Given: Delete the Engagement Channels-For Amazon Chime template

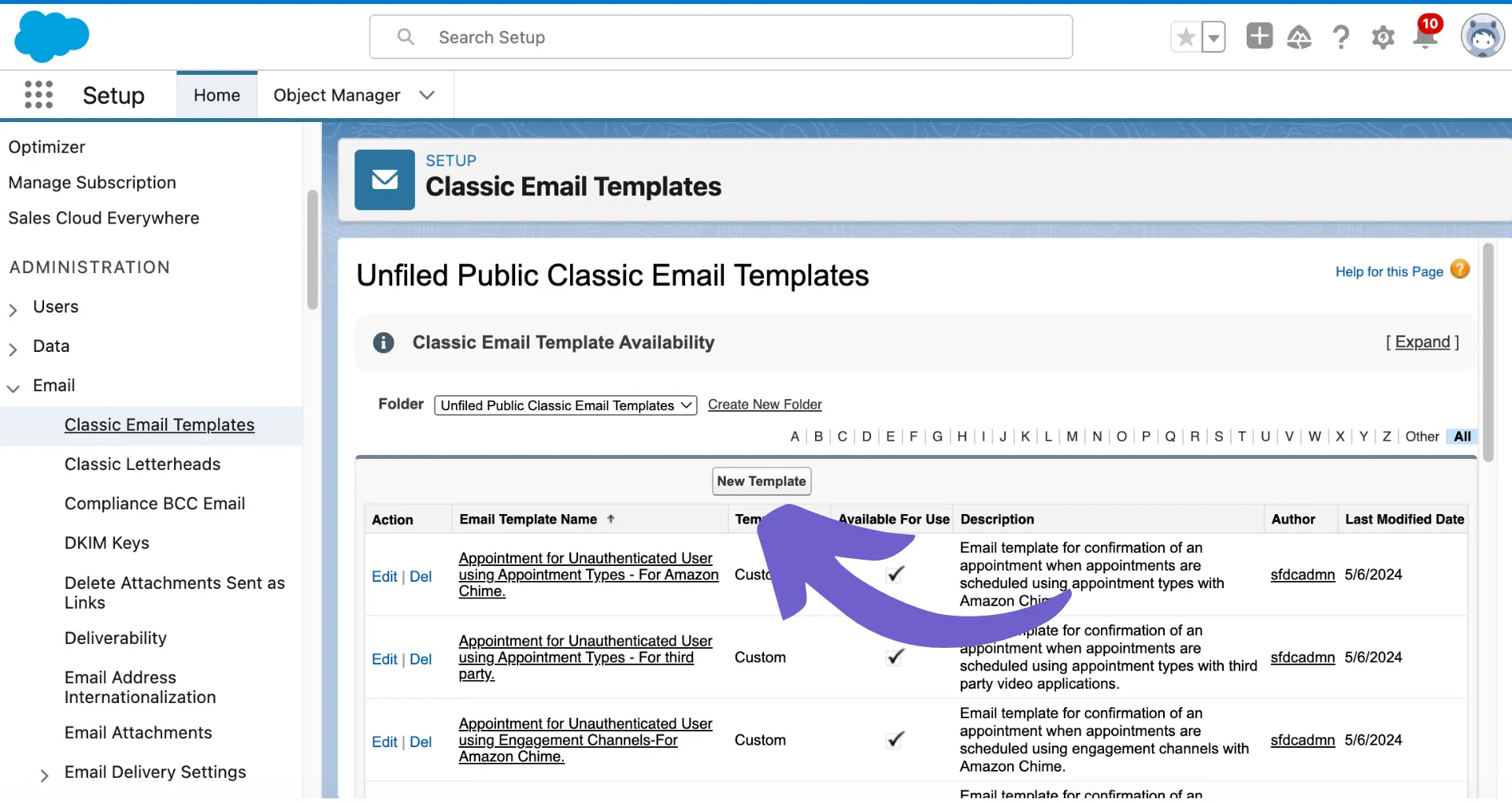Looking at the screenshot, I should point(421,742).
